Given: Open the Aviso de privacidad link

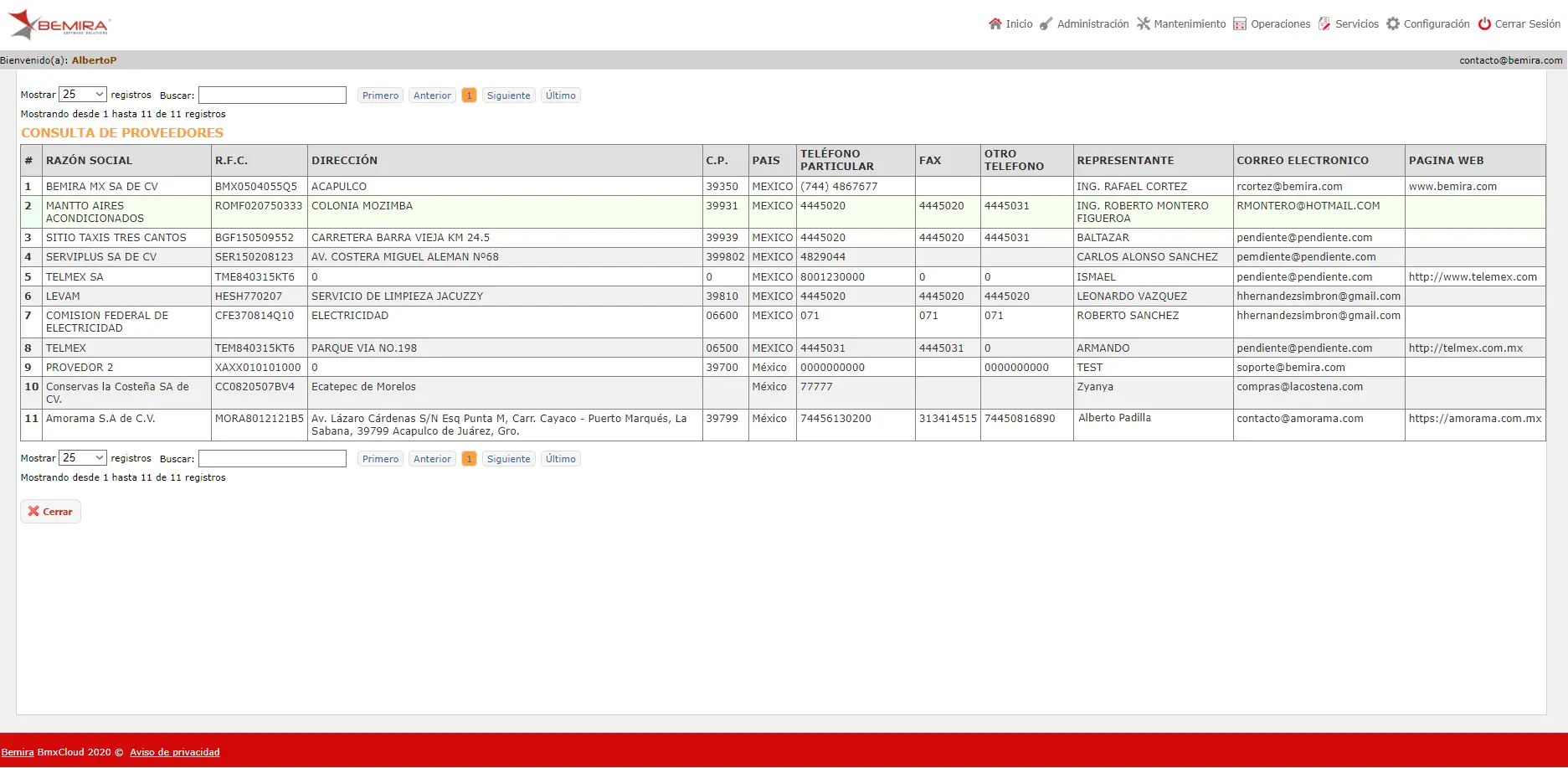Looking at the screenshot, I should 175,752.
